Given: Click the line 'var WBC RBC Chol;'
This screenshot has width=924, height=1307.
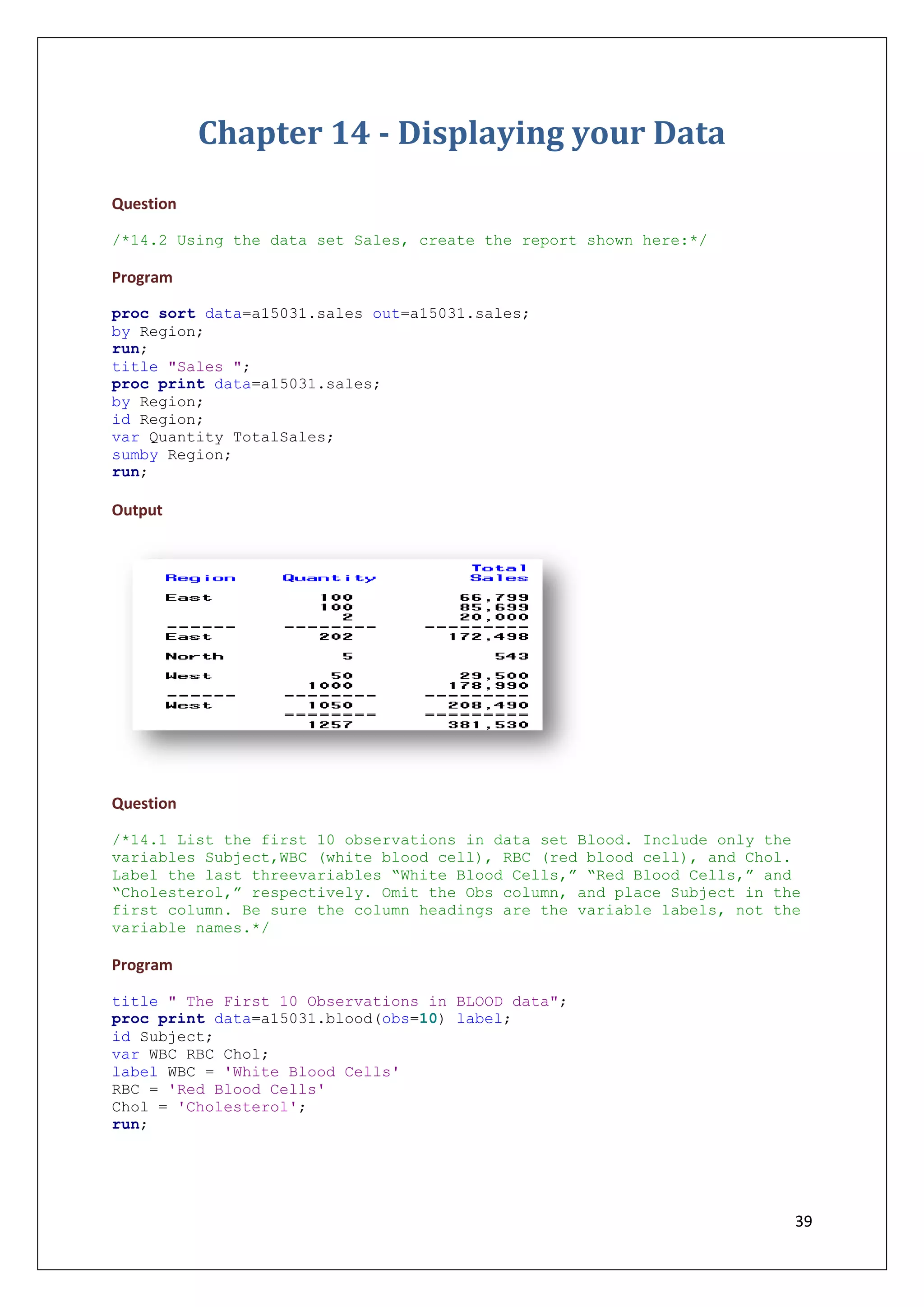Looking at the screenshot, I should 190,1054.
